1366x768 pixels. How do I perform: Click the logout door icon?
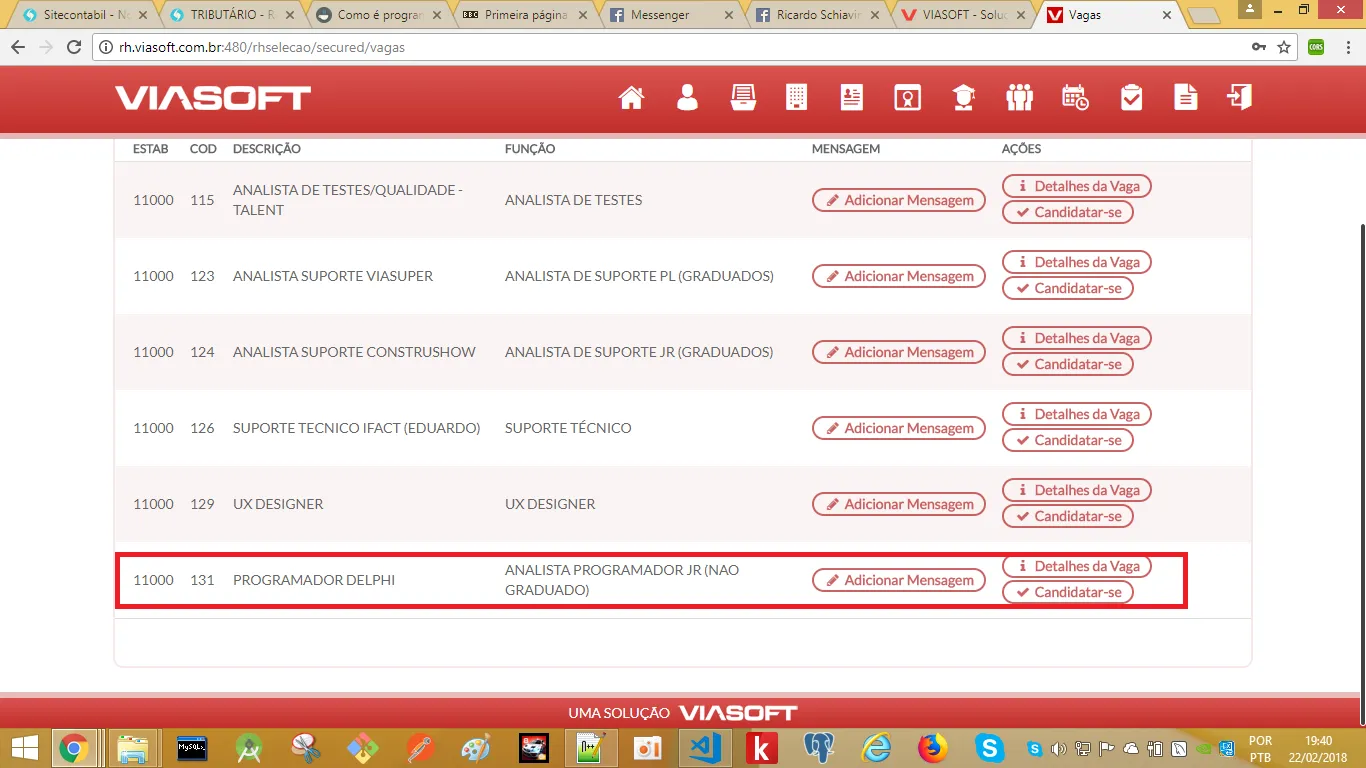[x=1240, y=97]
